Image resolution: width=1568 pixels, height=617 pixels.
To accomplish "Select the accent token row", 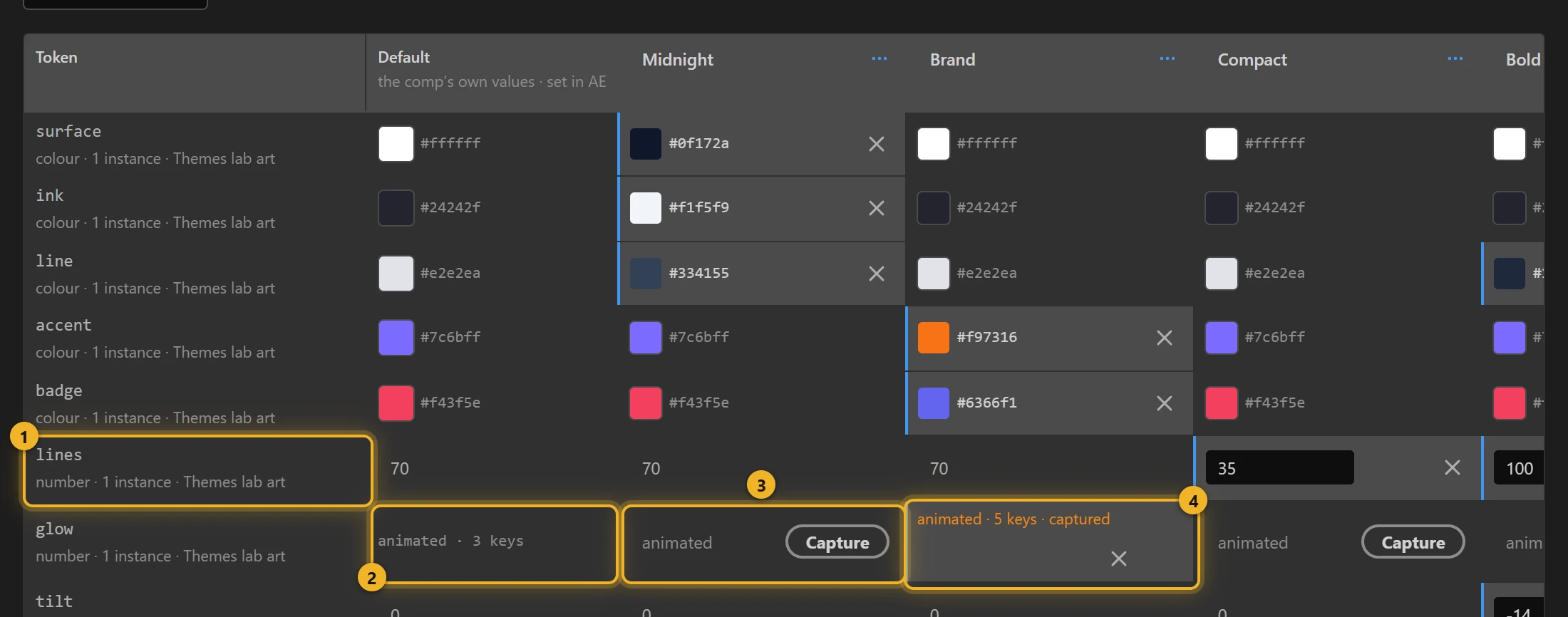I will click(195, 338).
